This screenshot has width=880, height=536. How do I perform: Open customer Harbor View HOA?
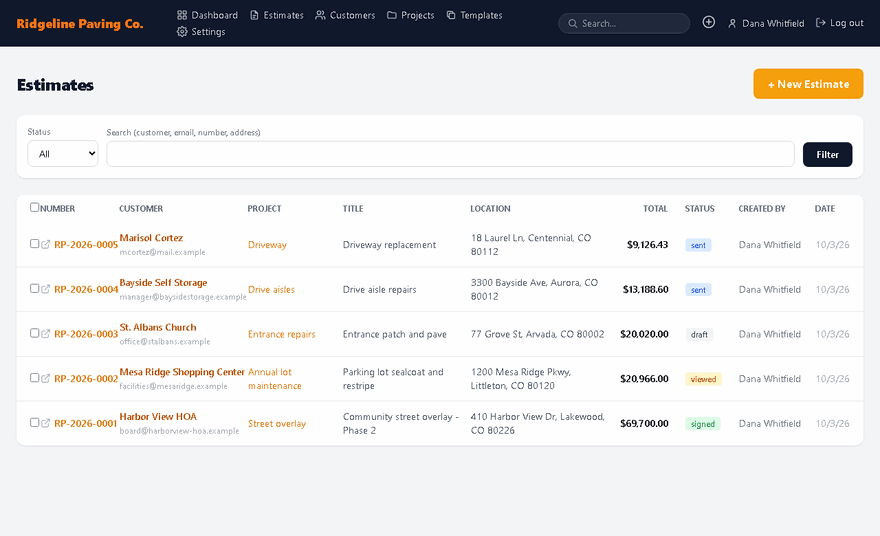(x=158, y=417)
